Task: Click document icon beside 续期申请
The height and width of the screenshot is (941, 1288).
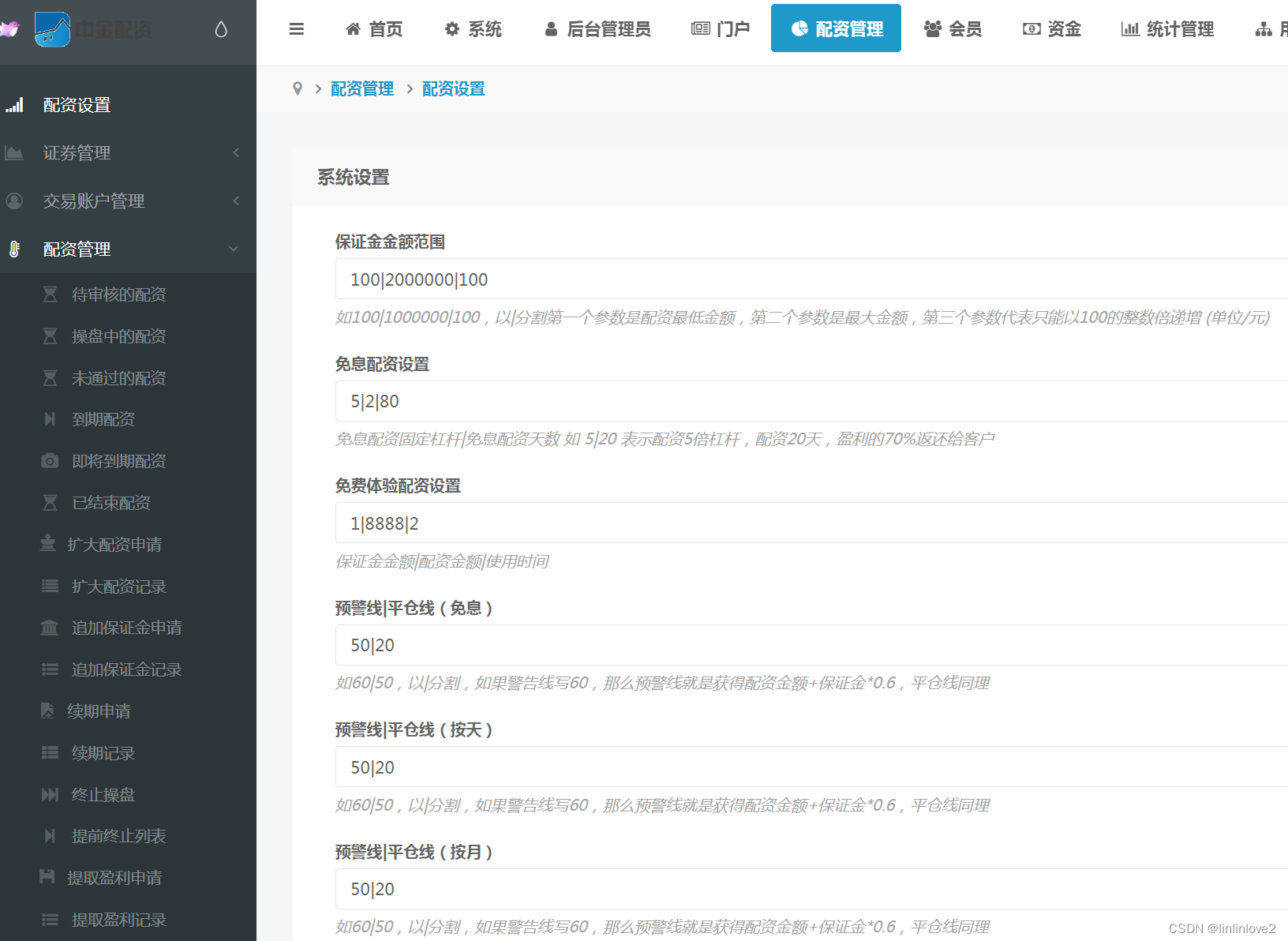Action: coord(47,711)
